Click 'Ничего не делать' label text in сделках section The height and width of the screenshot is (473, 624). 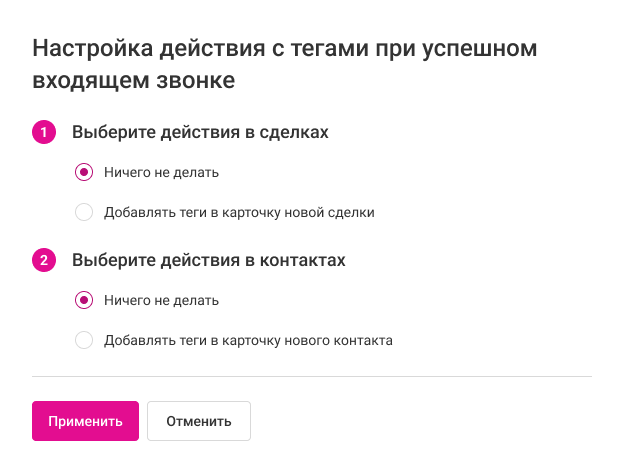[x=161, y=172]
